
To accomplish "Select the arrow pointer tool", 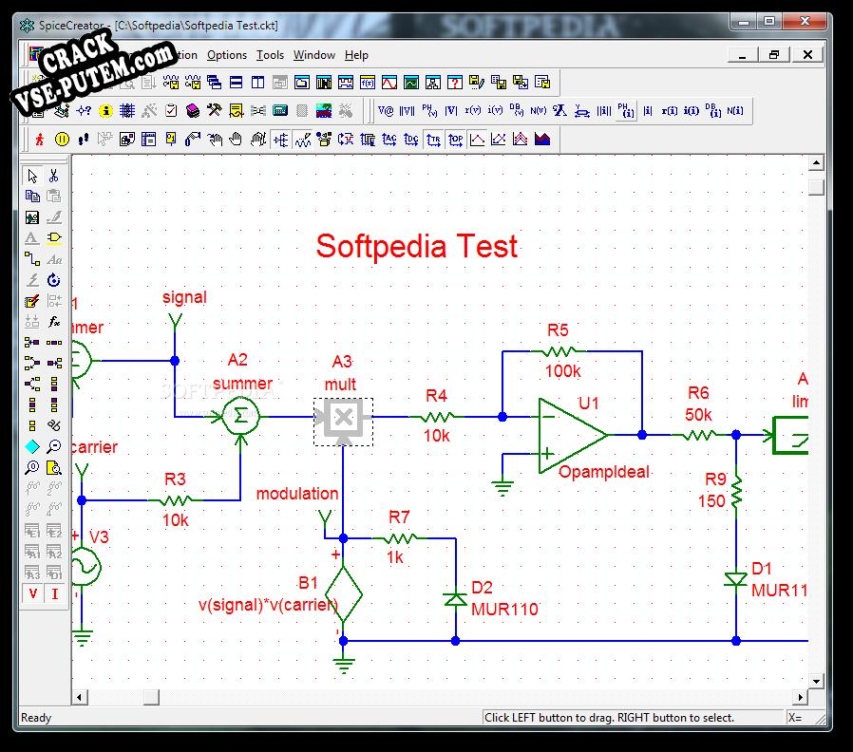I will click(32, 176).
